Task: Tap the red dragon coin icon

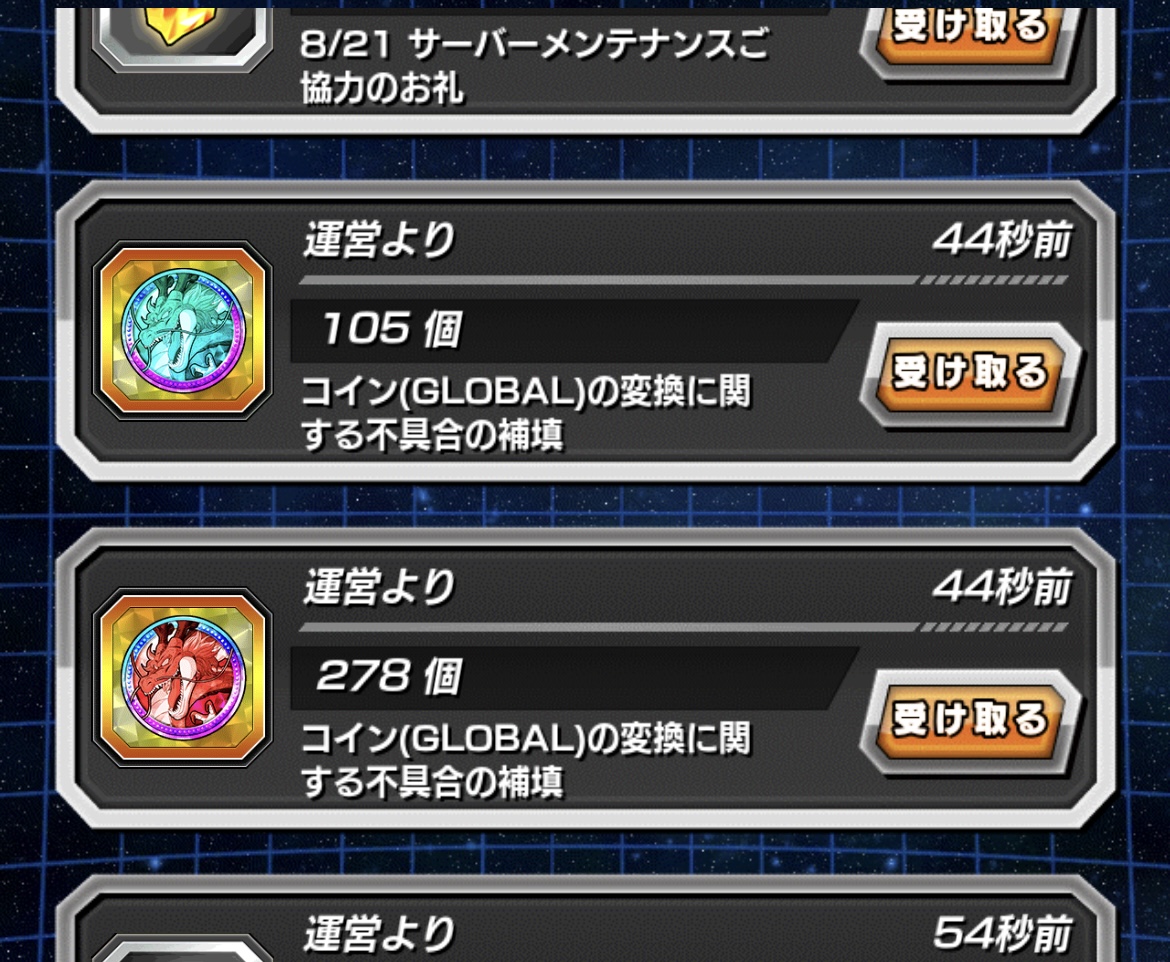Action: click(x=183, y=677)
